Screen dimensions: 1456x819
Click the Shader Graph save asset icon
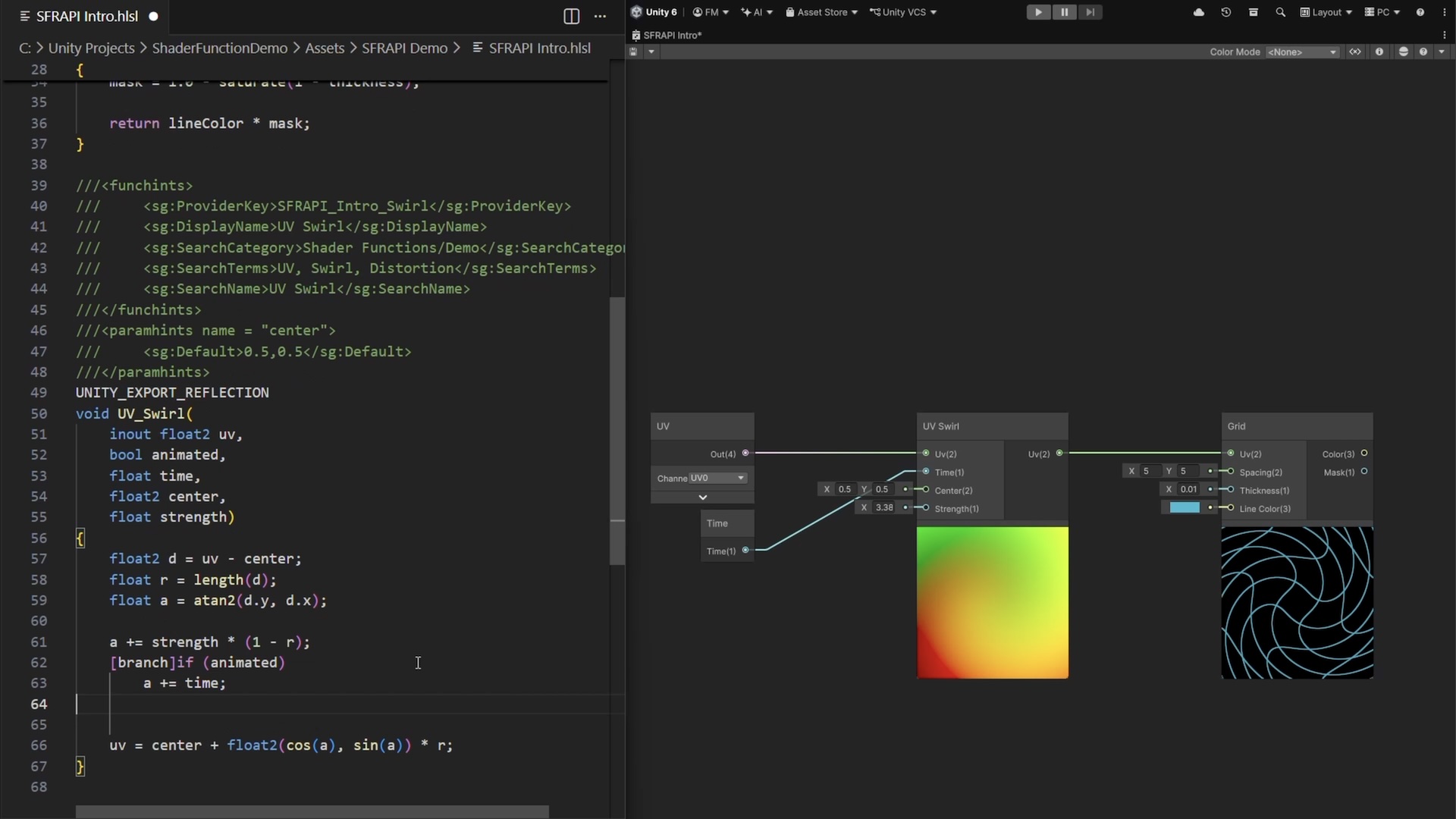(633, 52)
